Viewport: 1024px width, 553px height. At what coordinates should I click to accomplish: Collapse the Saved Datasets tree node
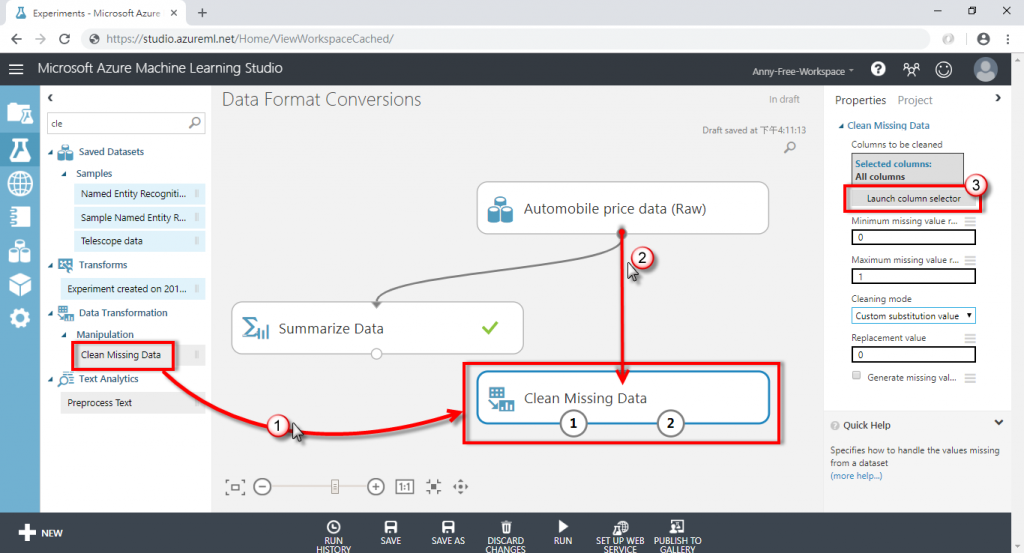(x=51, y=151)
